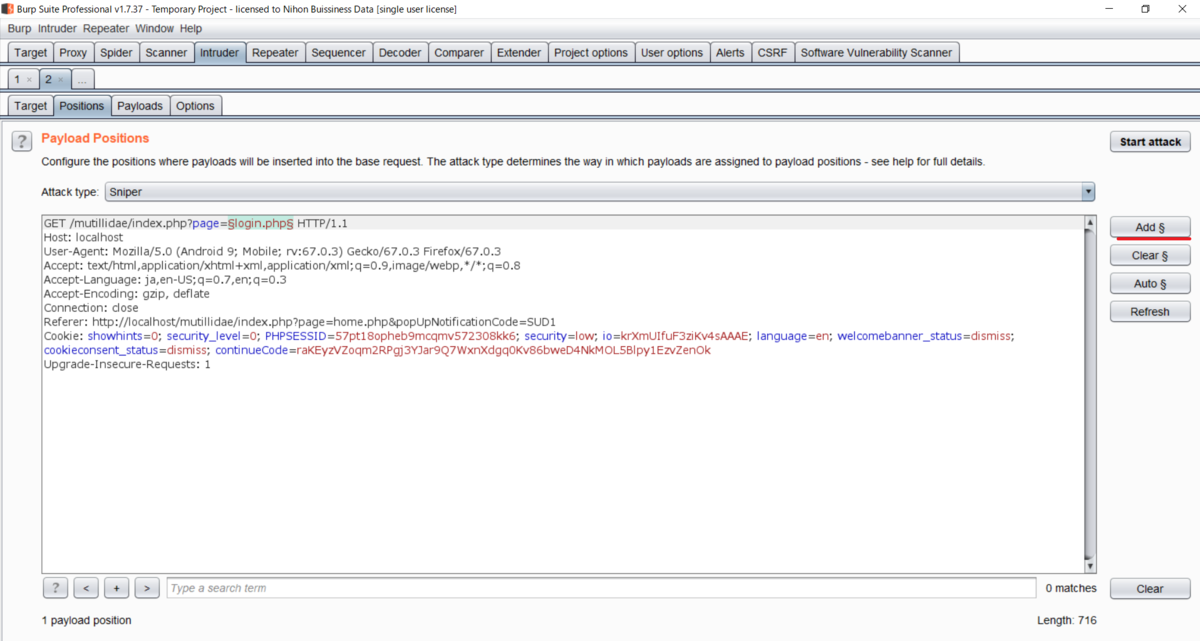Image resolution: width=1200 pixels, height=641 pixels.
Task: Click the Refresh button
Action: (1150, 311)
